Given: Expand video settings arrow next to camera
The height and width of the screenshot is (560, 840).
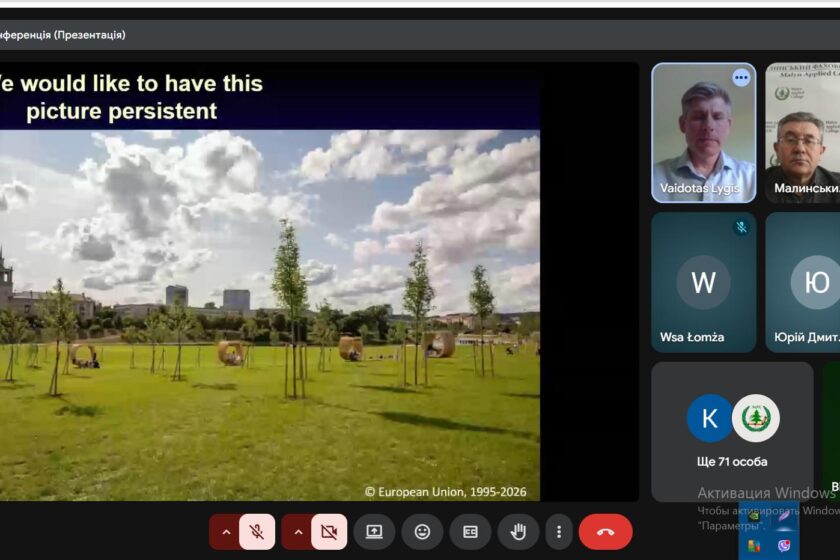Looking at the screenshot, I should click(x=298, y=532).
